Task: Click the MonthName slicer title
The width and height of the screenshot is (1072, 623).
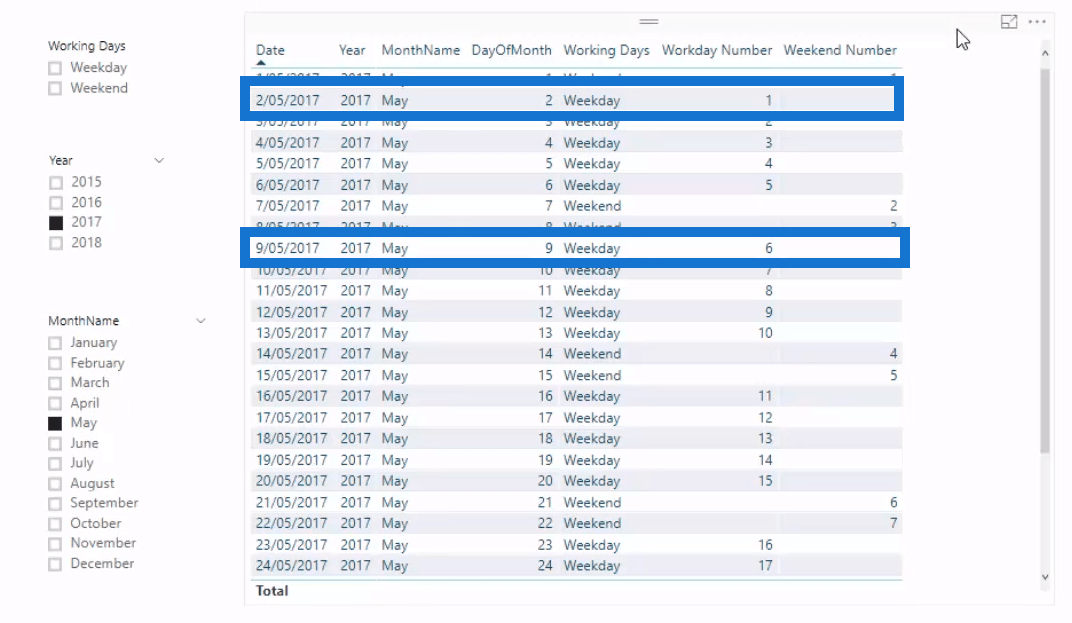Action: coord(83,321)
